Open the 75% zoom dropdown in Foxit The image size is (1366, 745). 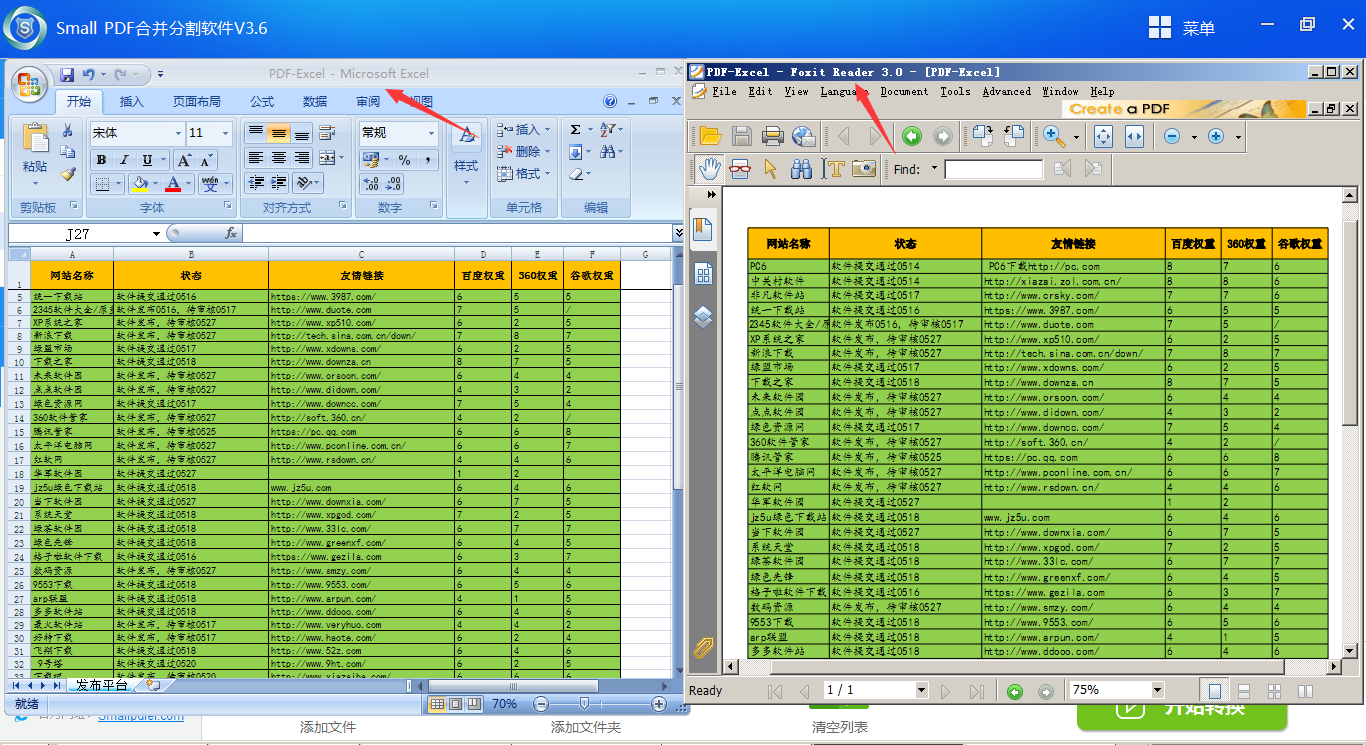(1157, 690)
